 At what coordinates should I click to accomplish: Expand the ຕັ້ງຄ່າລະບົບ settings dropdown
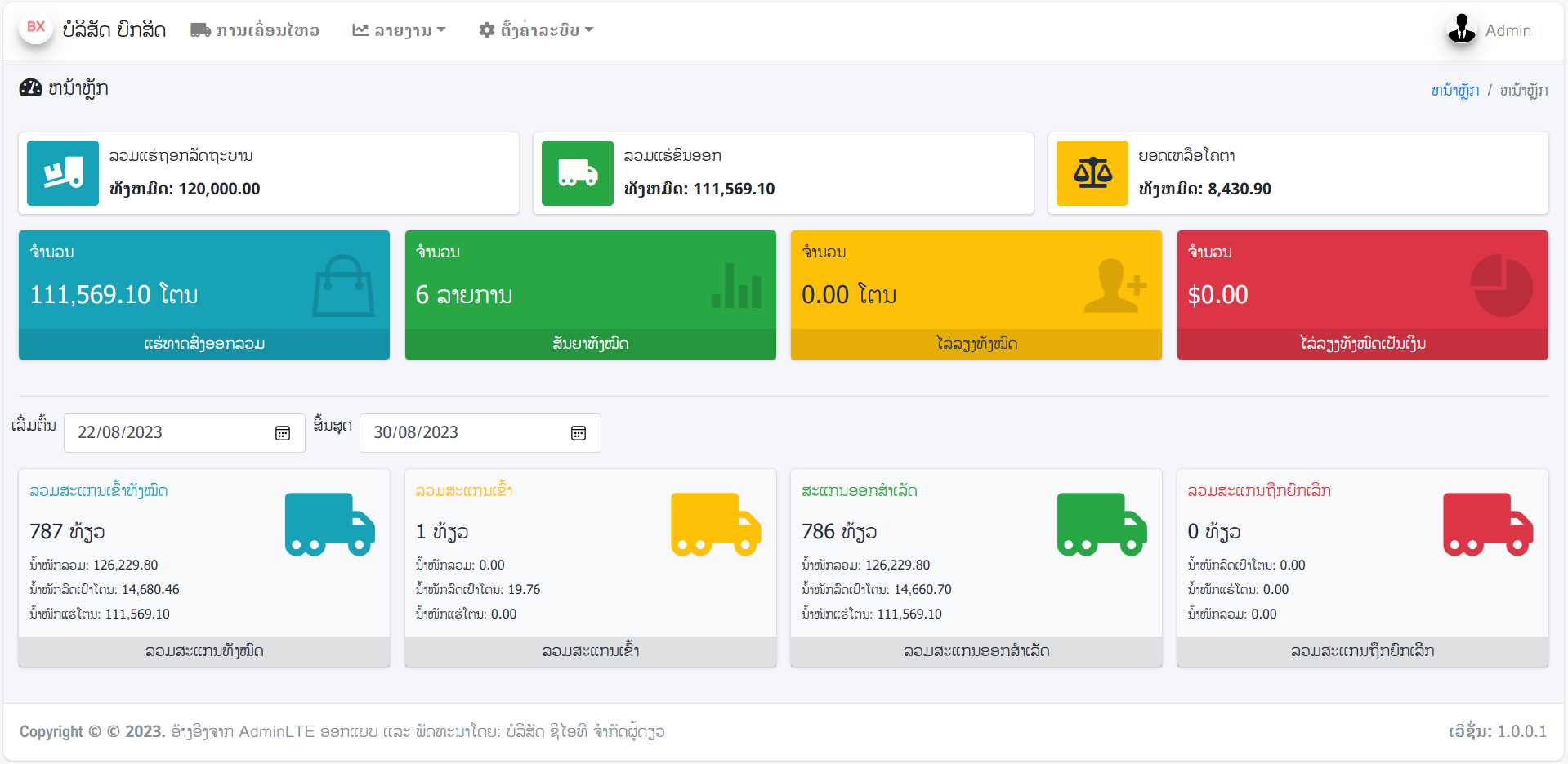click(536, 30)
